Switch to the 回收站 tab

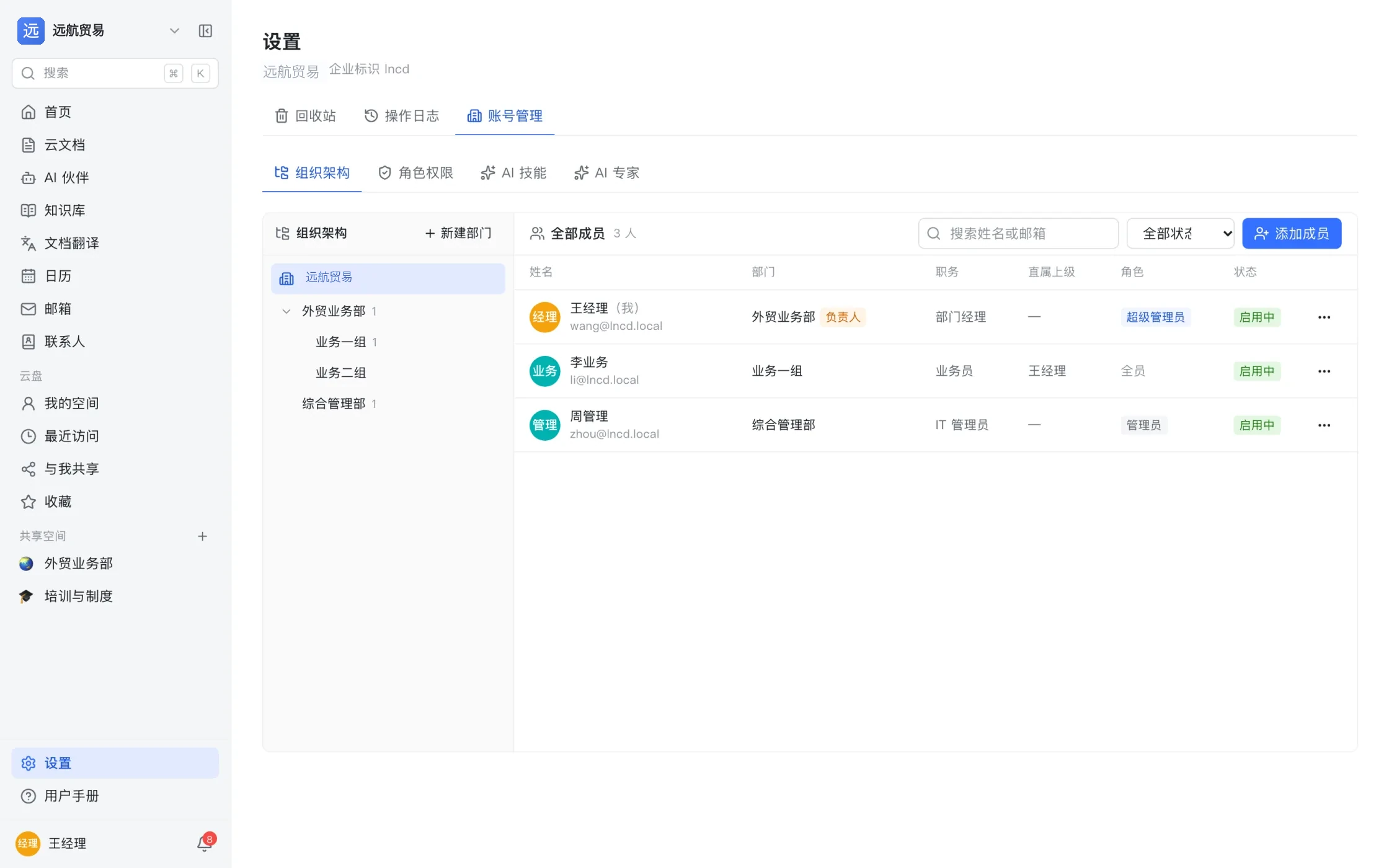[305, 116]
